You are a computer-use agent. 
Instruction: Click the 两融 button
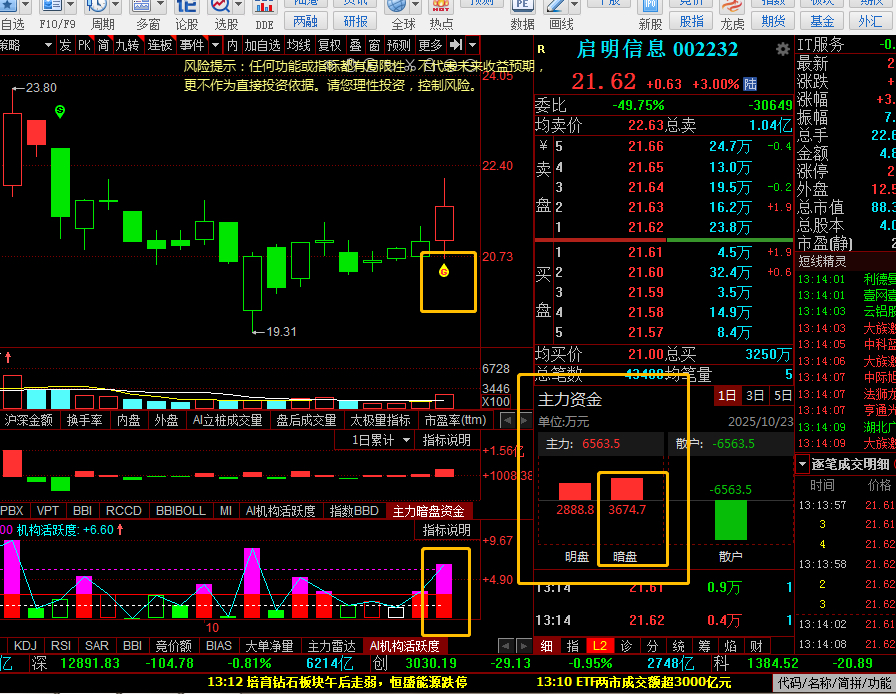coord(305,22)
